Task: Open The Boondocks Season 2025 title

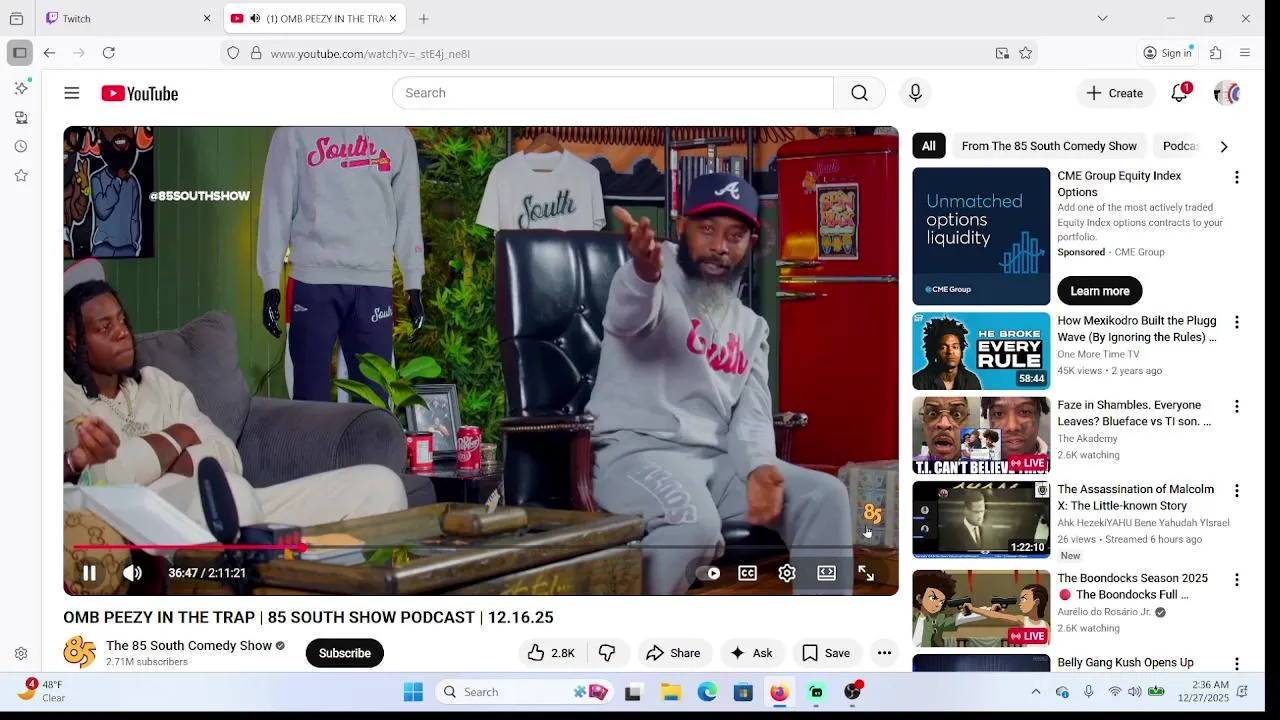Action: coord(1132,586)
